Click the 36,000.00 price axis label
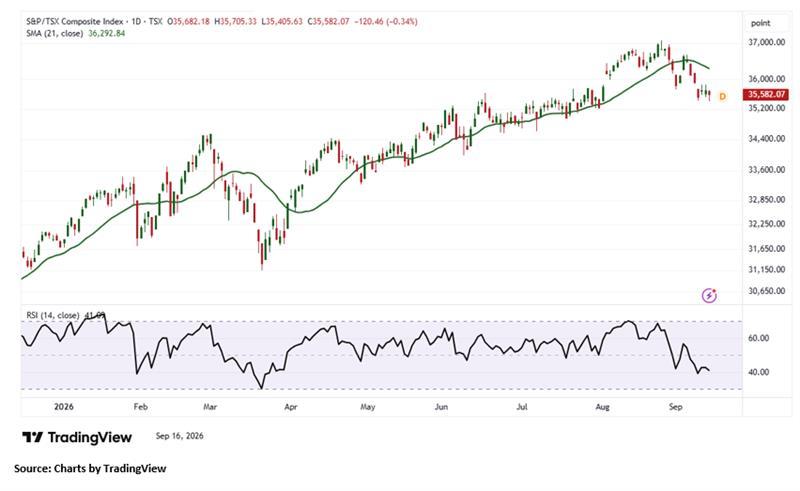 pos(766,79)
